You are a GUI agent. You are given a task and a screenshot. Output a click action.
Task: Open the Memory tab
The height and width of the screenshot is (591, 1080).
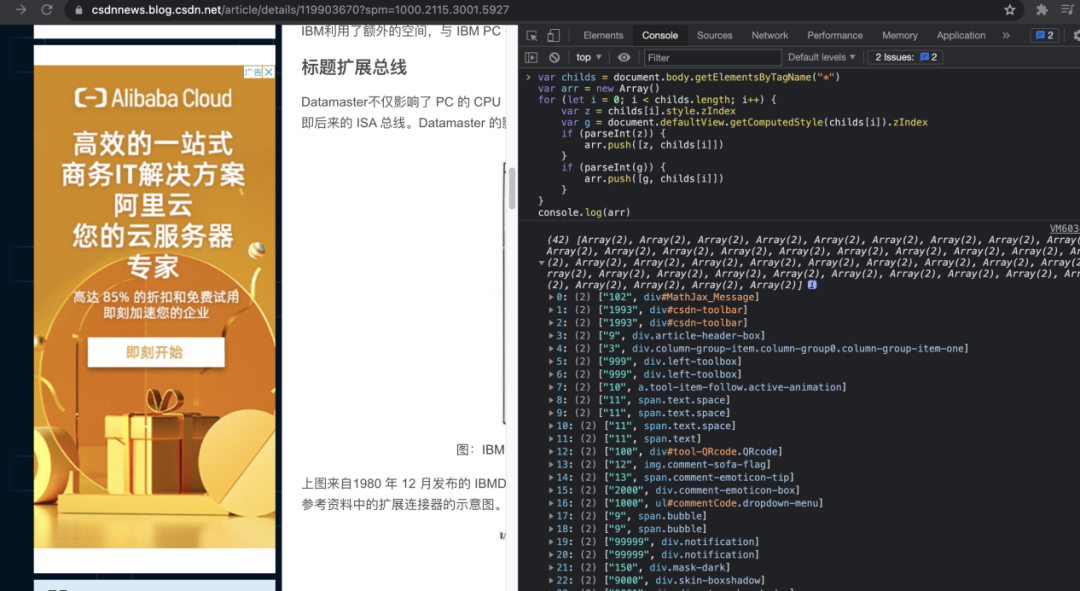tap(900, 35)
